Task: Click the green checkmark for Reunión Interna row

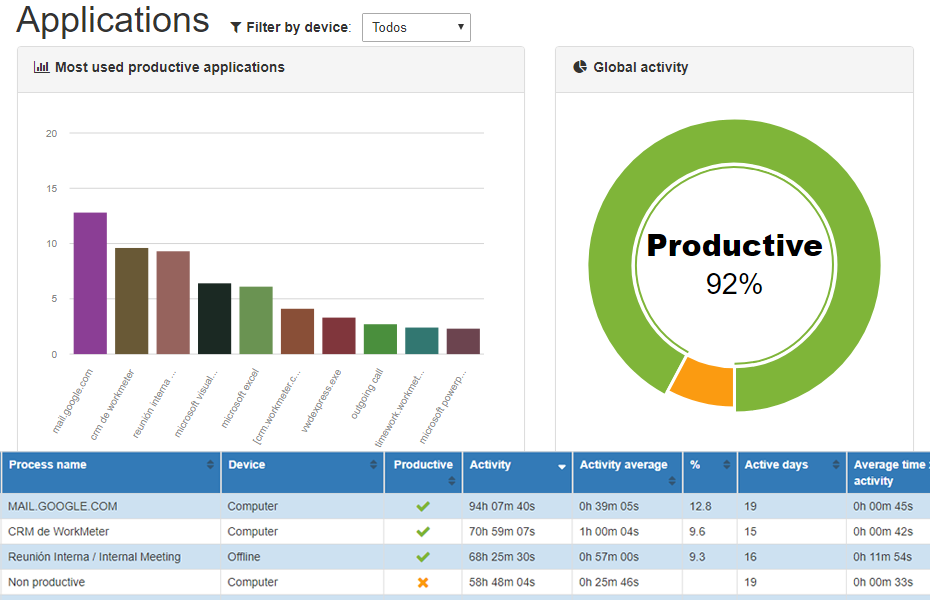Action: click(423, 557)
